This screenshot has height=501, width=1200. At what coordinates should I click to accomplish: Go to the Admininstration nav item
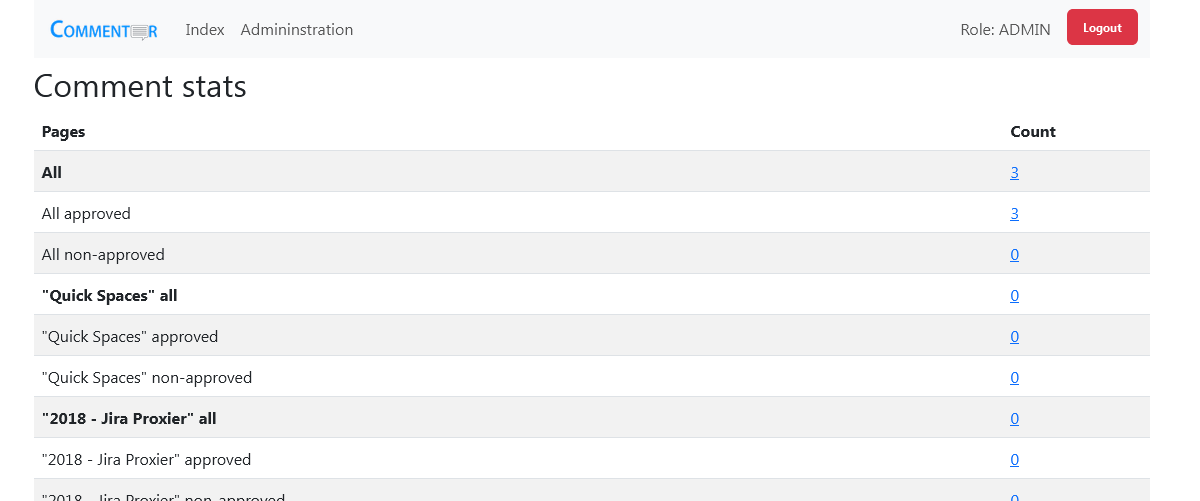pyautogui.click(x=297, y=30)
